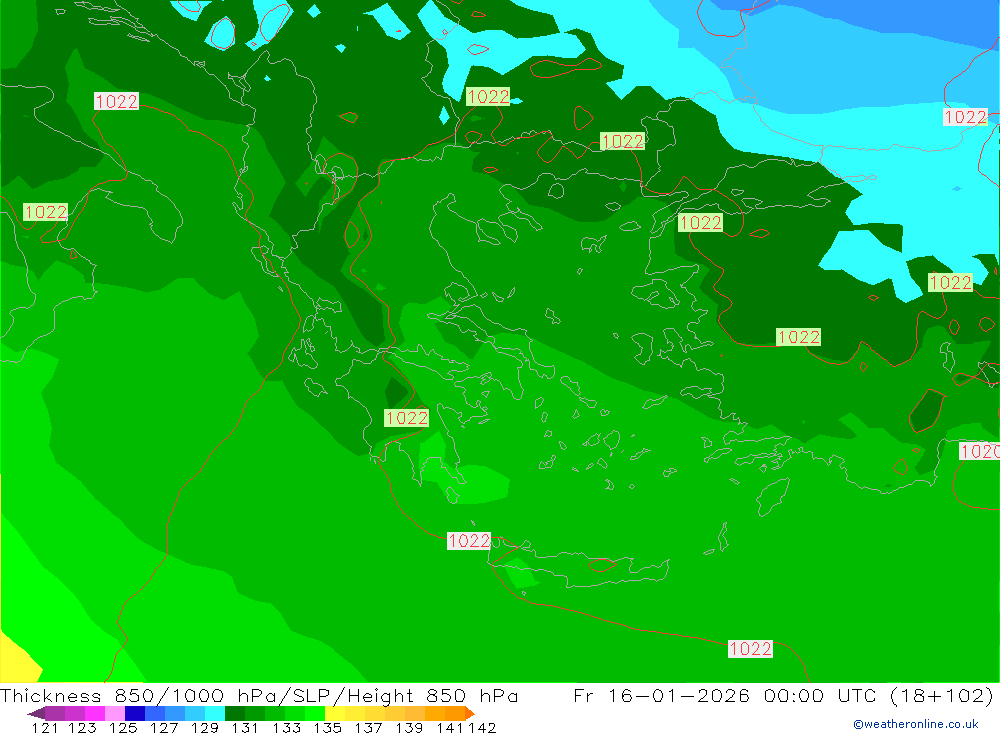Click the orange arrow tip of the legend
1000x733 pixels.
[470, 713]
